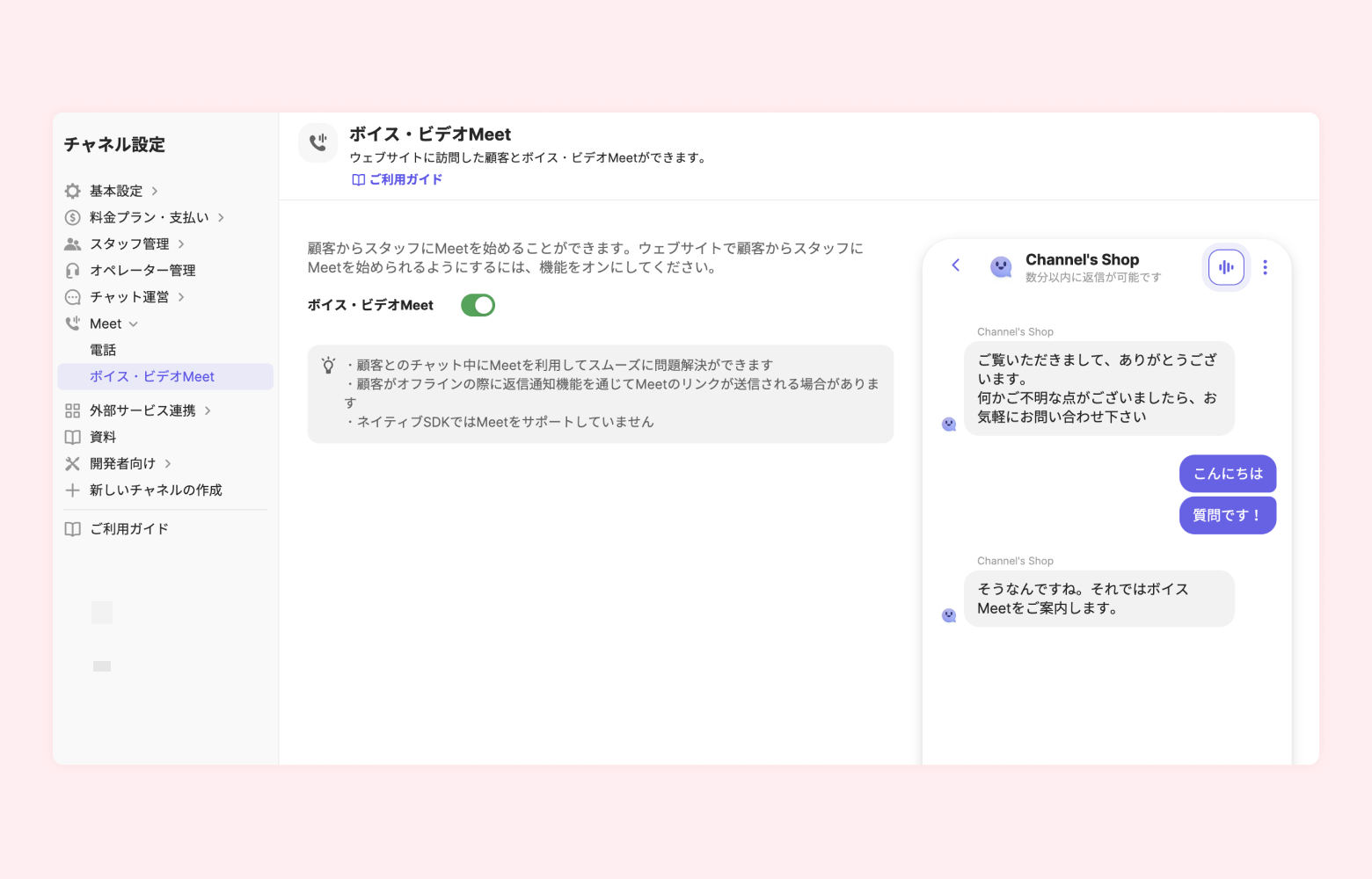The image size is (1372, 879).
Task: Click the phone icon beside ボイス・ビデオMeet title
Action: (318, 142)
